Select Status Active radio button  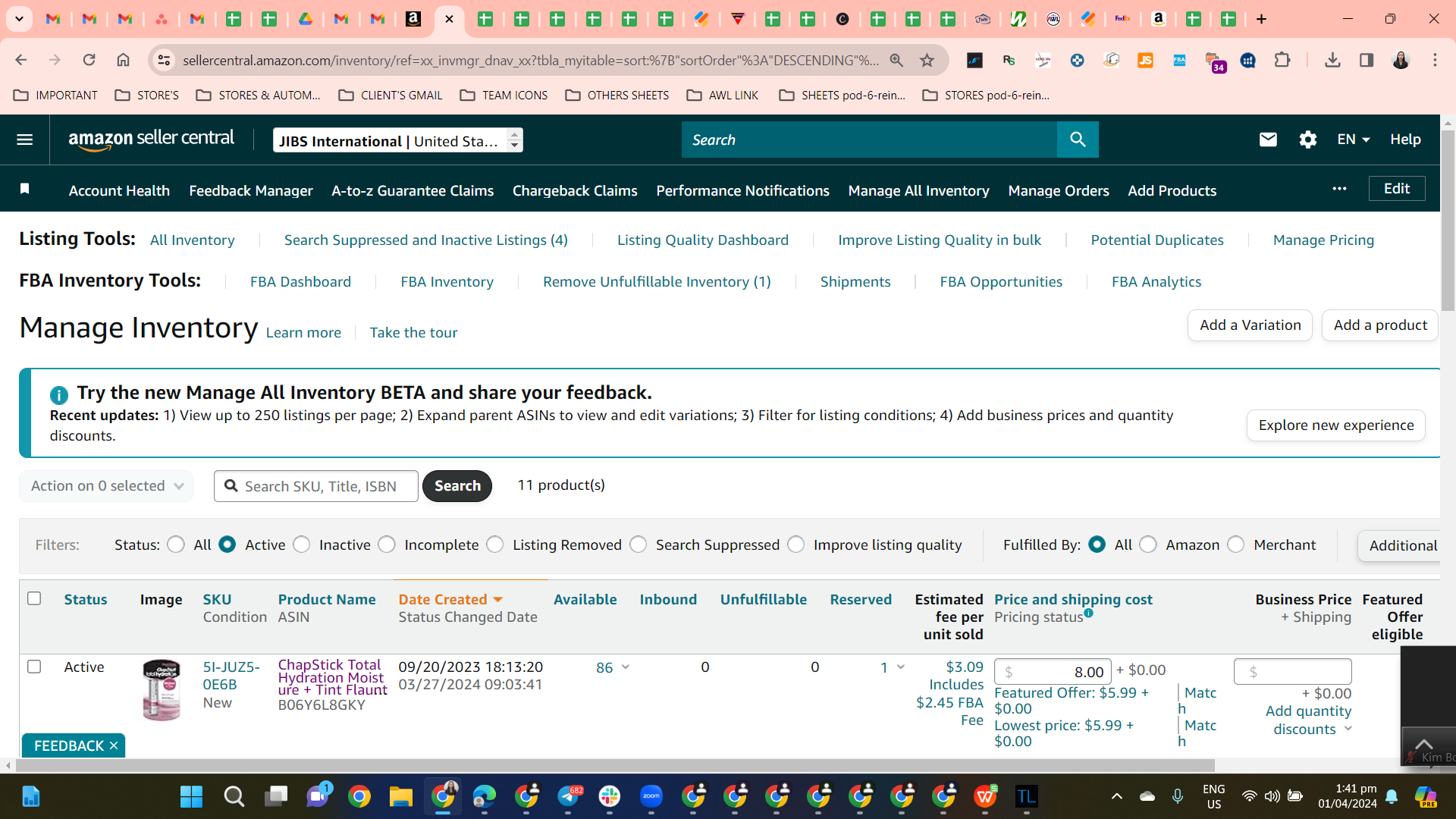(x=227, y=544)
